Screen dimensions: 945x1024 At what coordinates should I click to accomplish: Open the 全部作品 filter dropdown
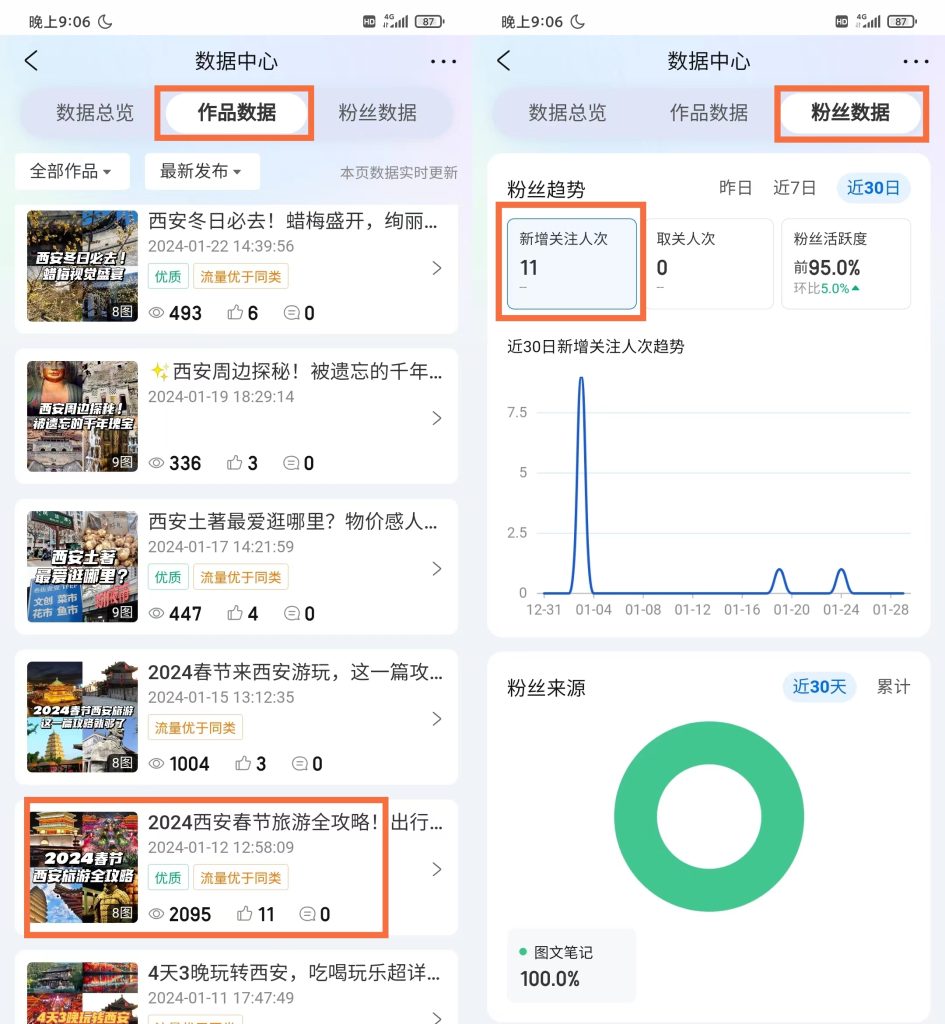pos(72,171)
